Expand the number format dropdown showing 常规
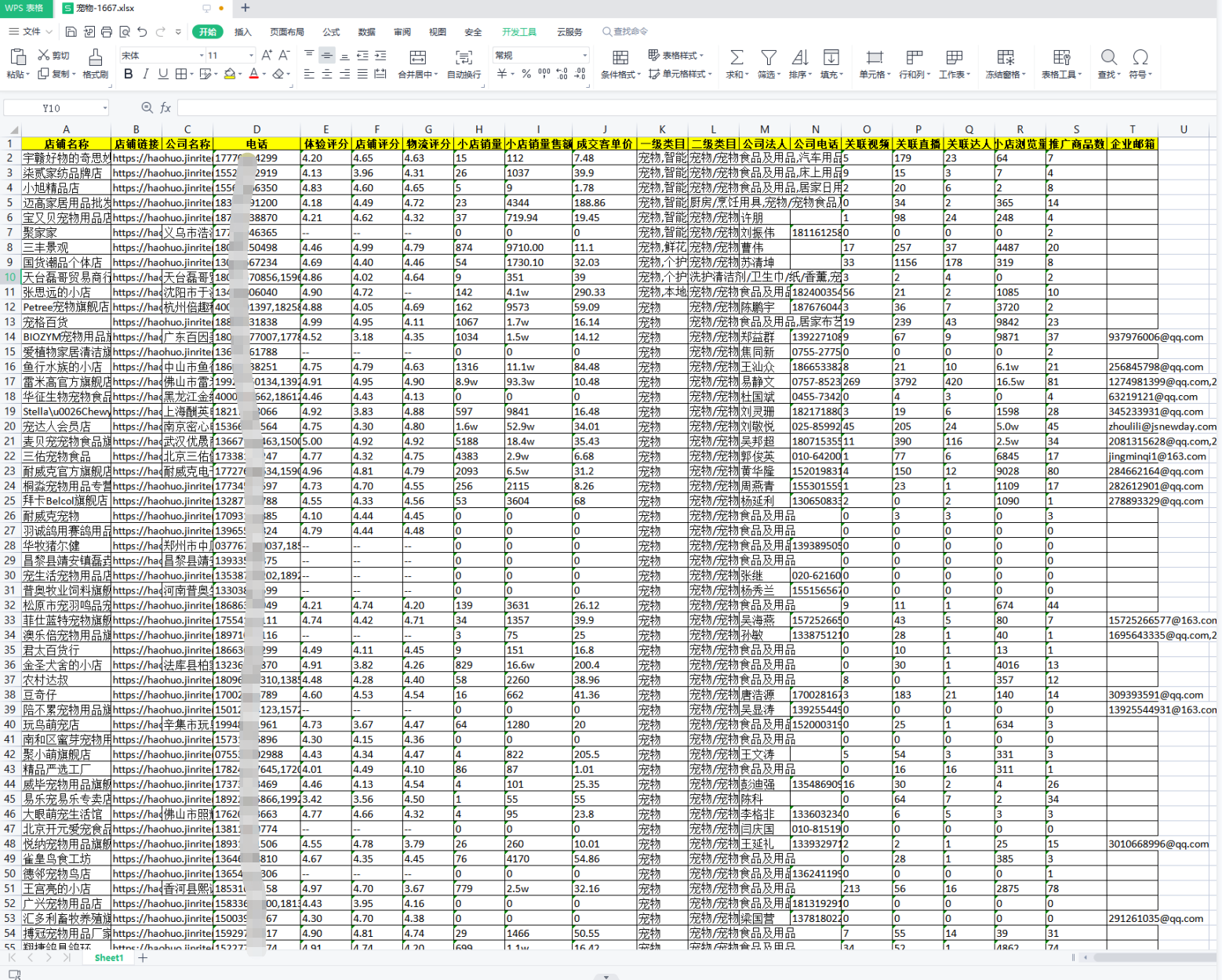The width and height of the screenshot is (1222, 980). pos(584,55)
